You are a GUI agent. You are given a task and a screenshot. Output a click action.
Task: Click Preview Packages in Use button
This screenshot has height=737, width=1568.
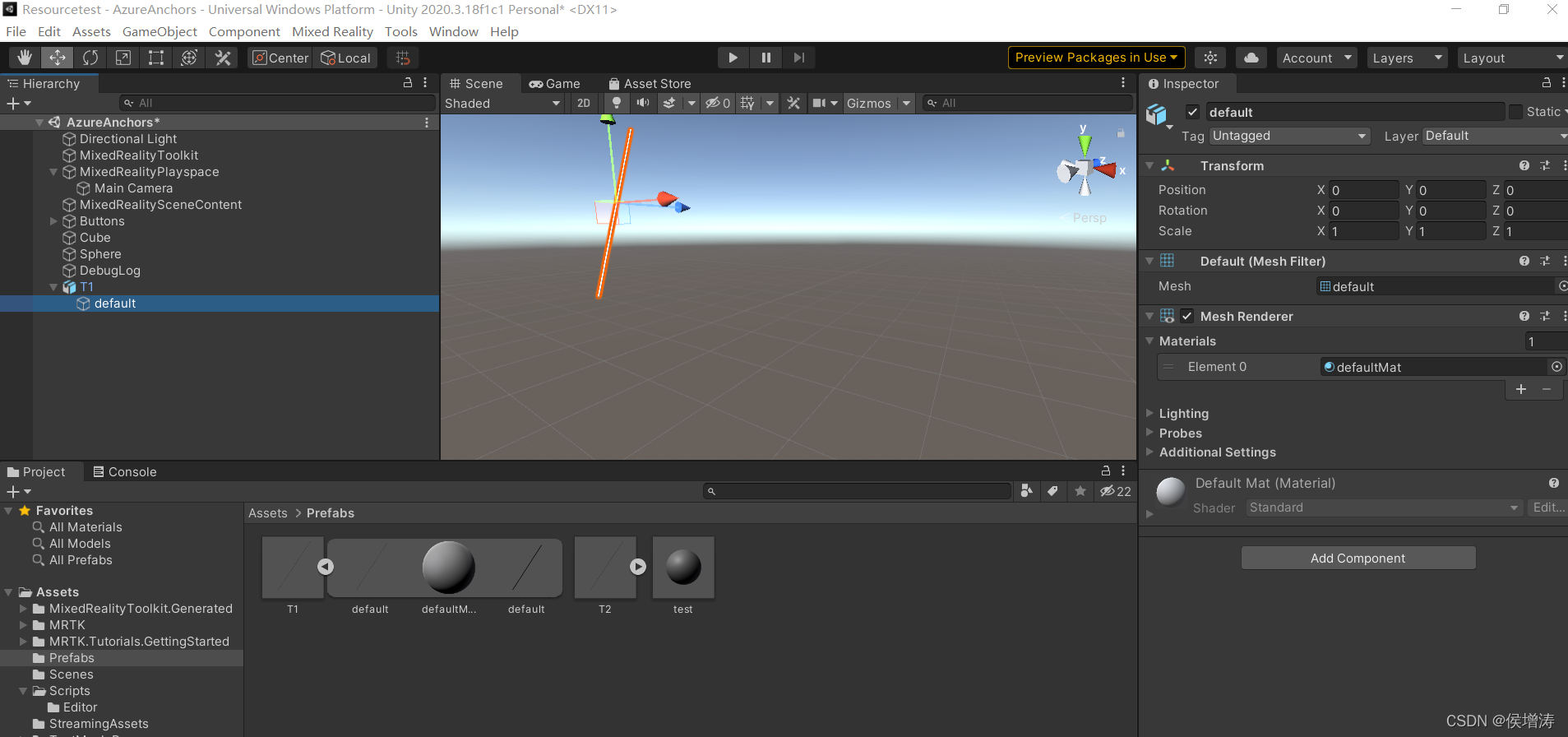click(x=1096, y=58)
